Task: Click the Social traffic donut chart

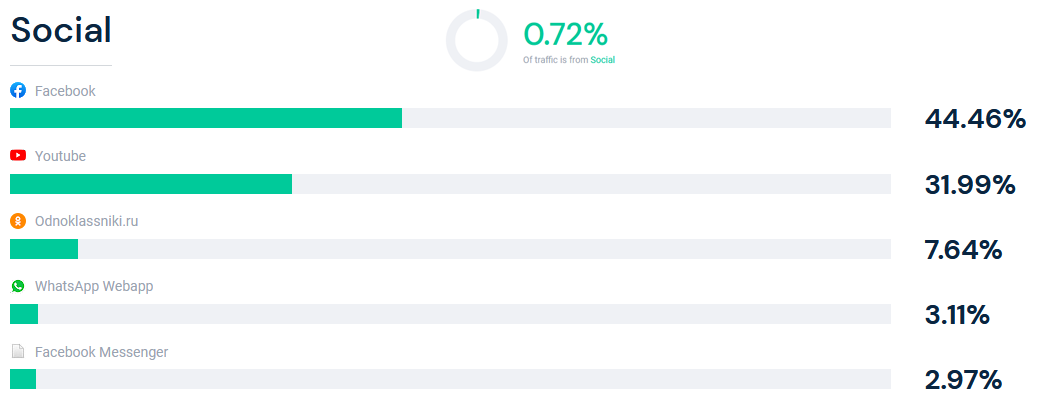Action: tap(477, 40)
